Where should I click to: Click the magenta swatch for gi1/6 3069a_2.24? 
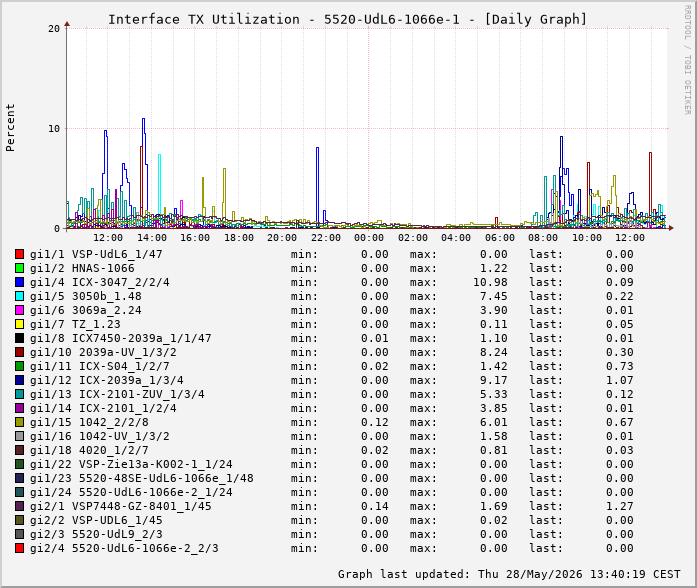click(x=19, y=310)
